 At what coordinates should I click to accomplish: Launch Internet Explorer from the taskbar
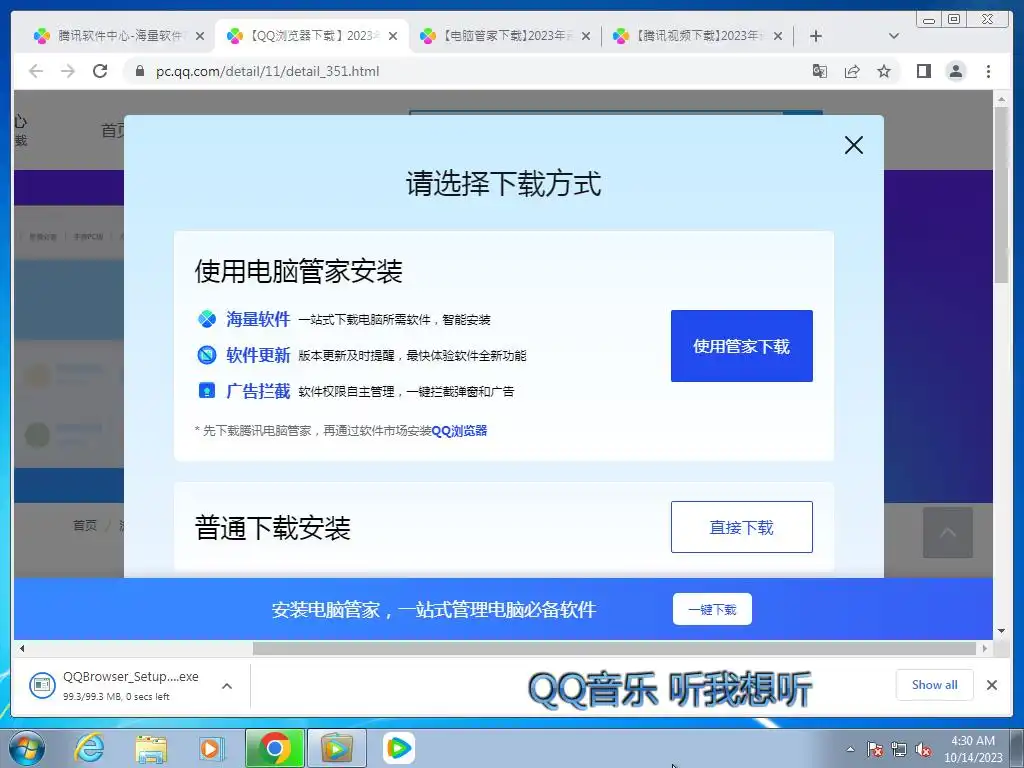click(x=89, y=748)
